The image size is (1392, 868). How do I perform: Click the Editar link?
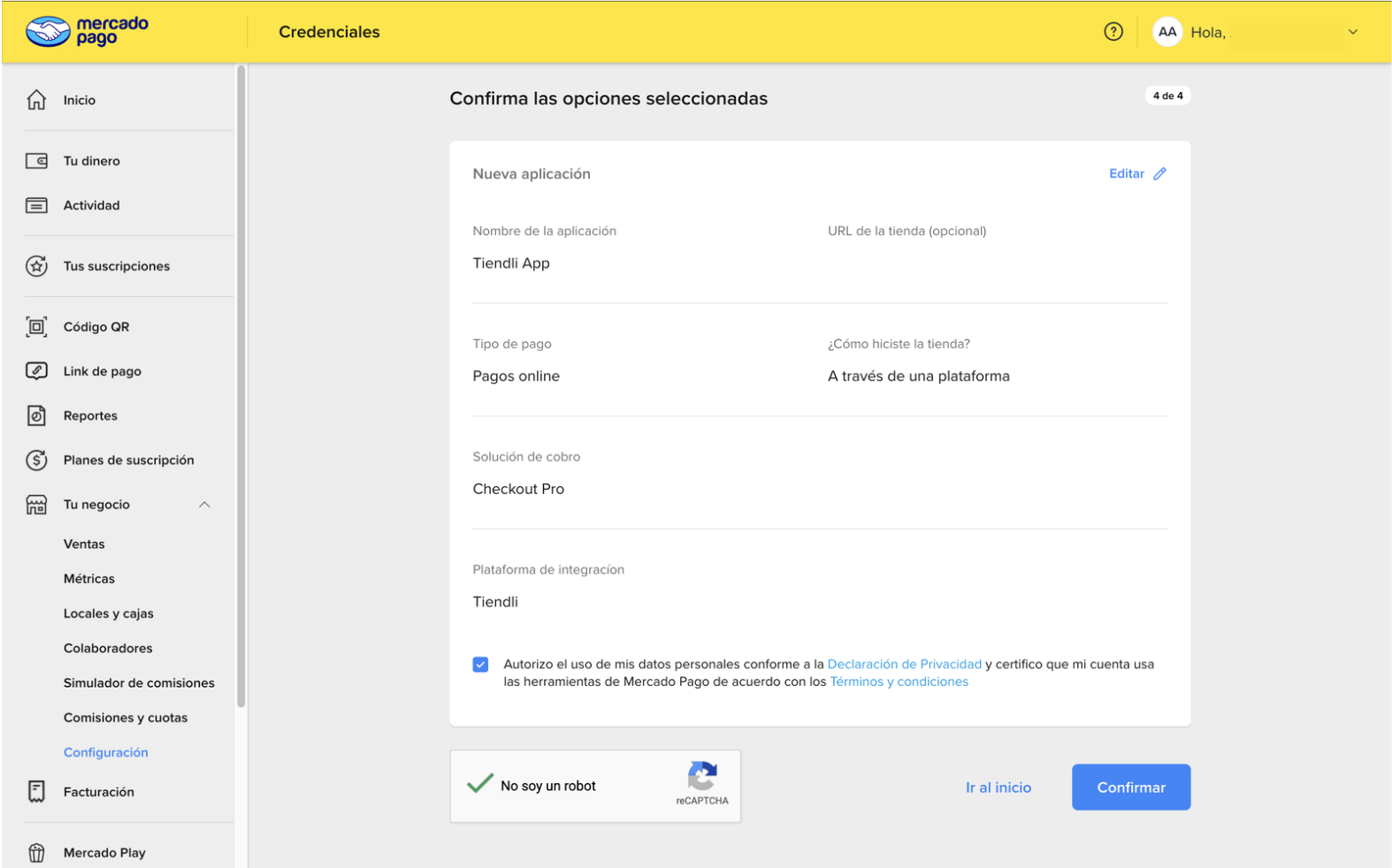click(1127, 173)
